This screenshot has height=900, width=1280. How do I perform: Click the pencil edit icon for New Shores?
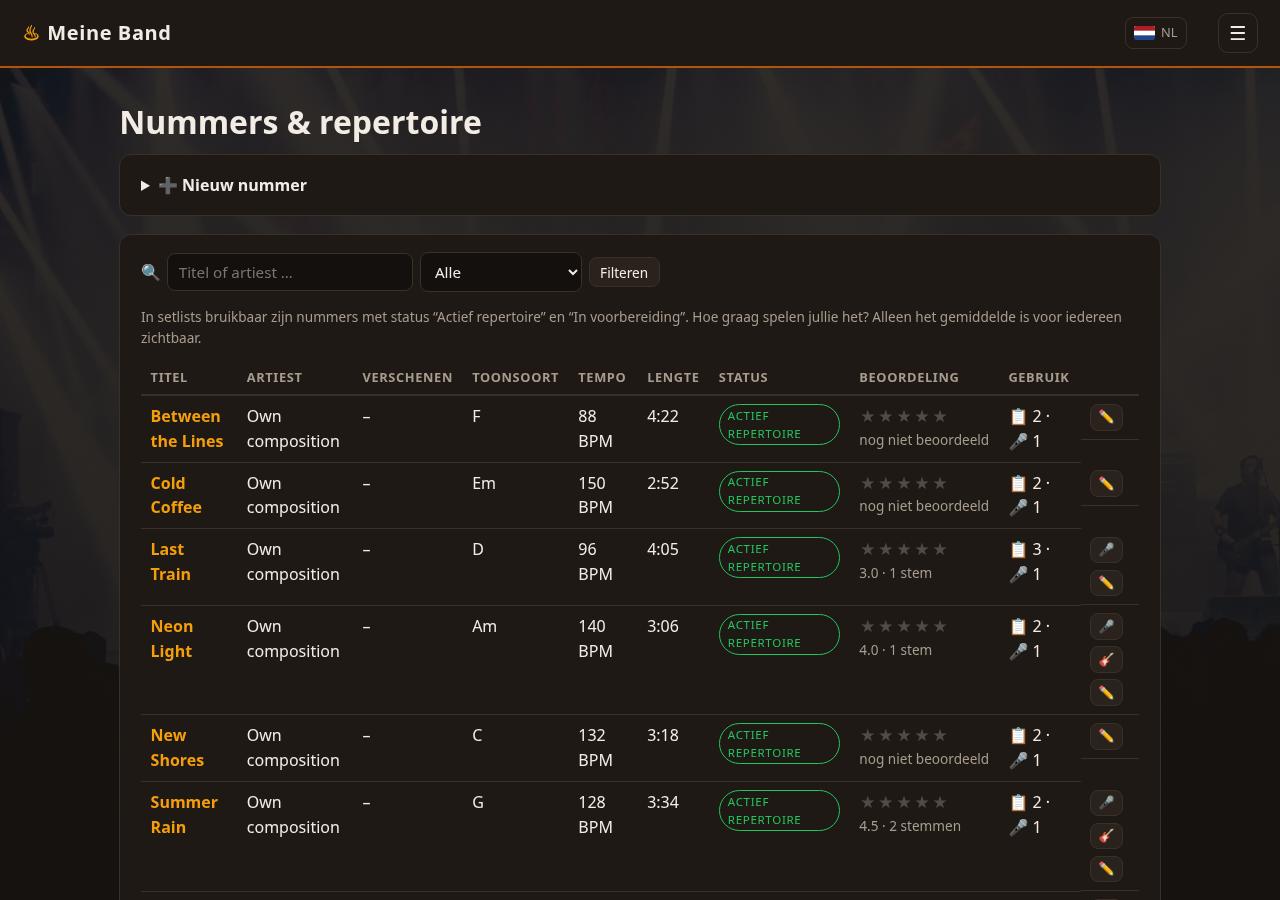pos(1106,736)
